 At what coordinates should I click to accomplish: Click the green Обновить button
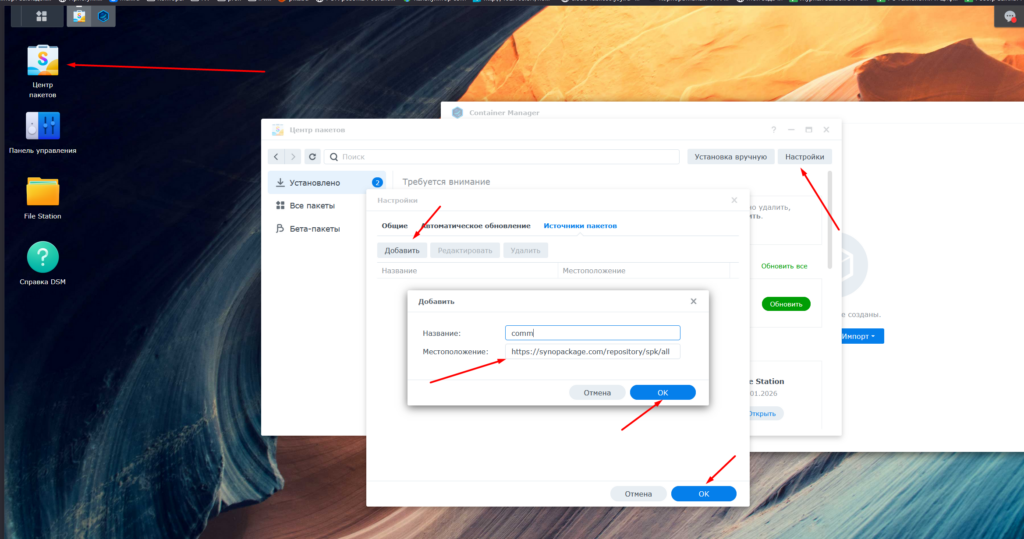coord(785,304)
